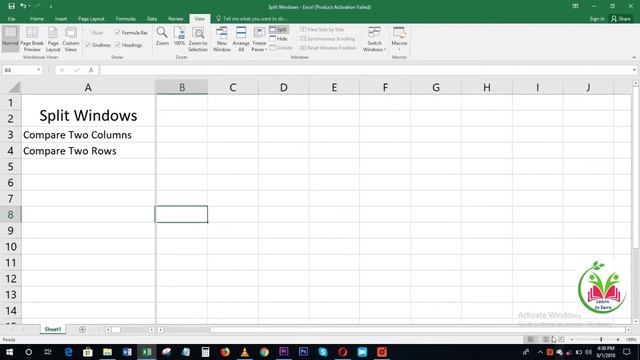640x360 pixels.
Task: Expand the formula bar
Action: [634, 70]
